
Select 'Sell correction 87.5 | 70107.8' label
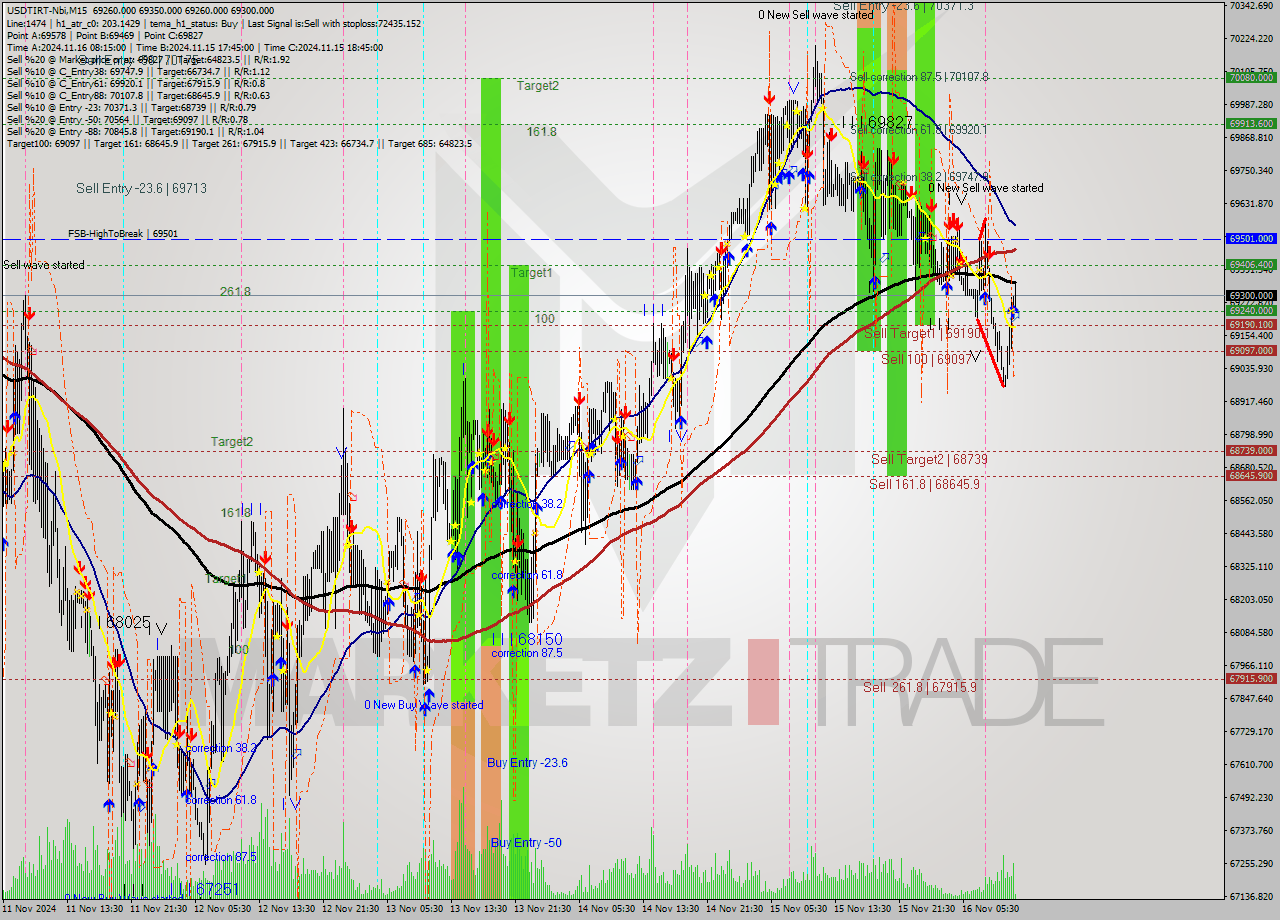click(x=919, y=77)
